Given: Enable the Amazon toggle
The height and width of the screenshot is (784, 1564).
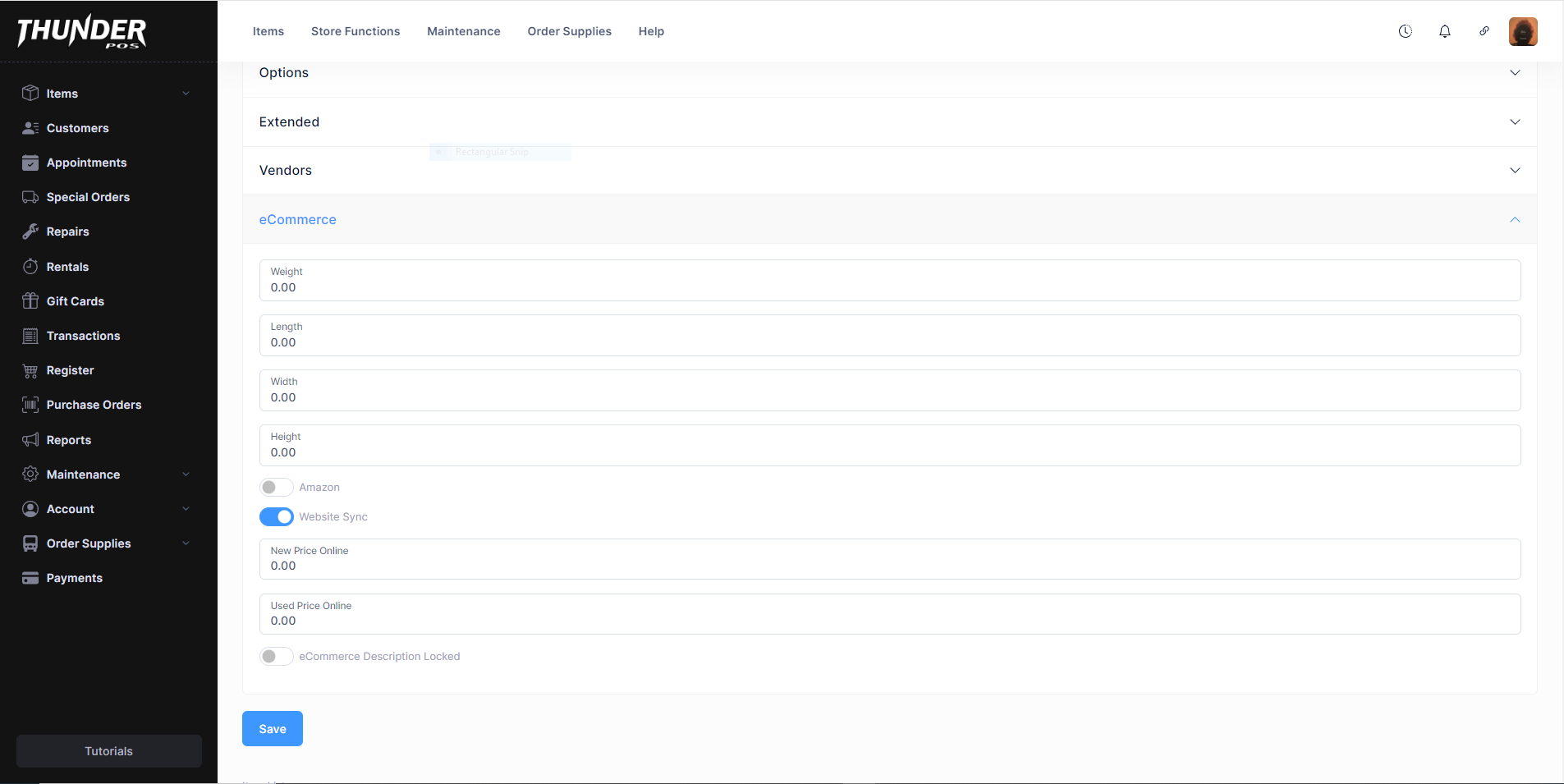Looking at the screenshot, I should (276, 487).
